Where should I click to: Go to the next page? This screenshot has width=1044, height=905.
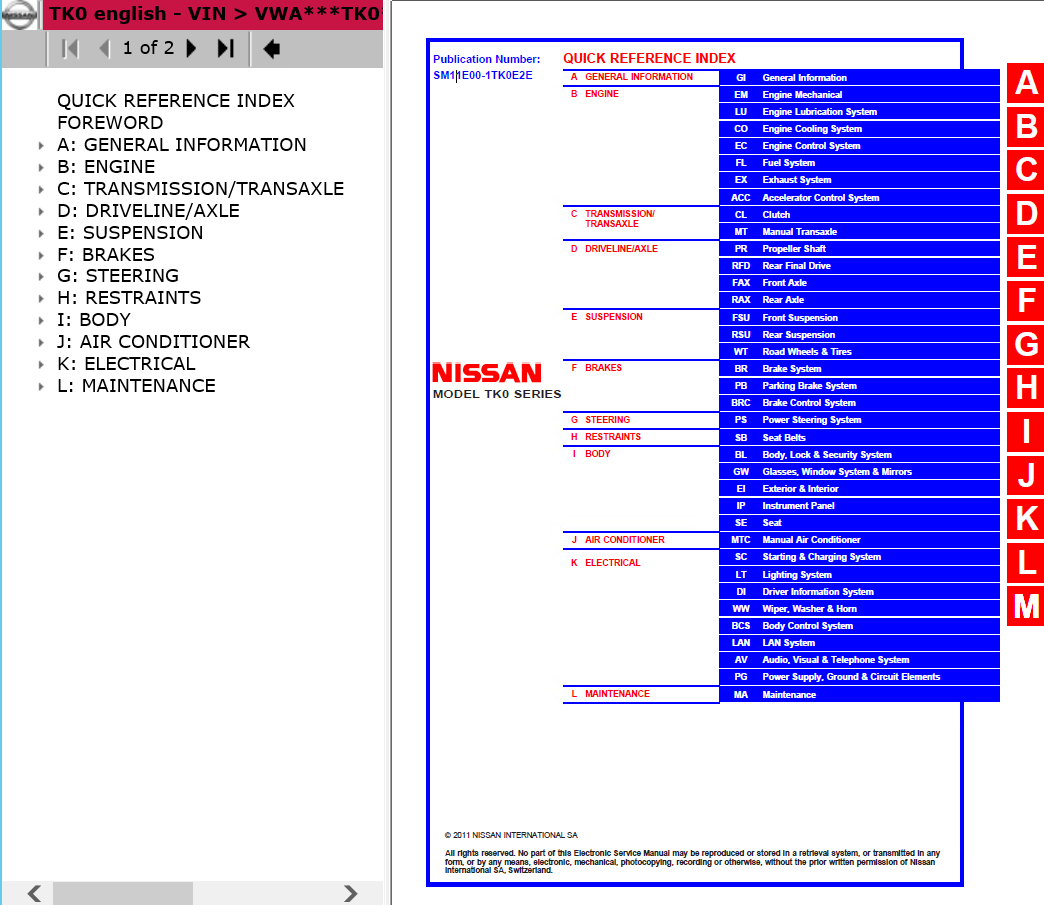[191, 49]
